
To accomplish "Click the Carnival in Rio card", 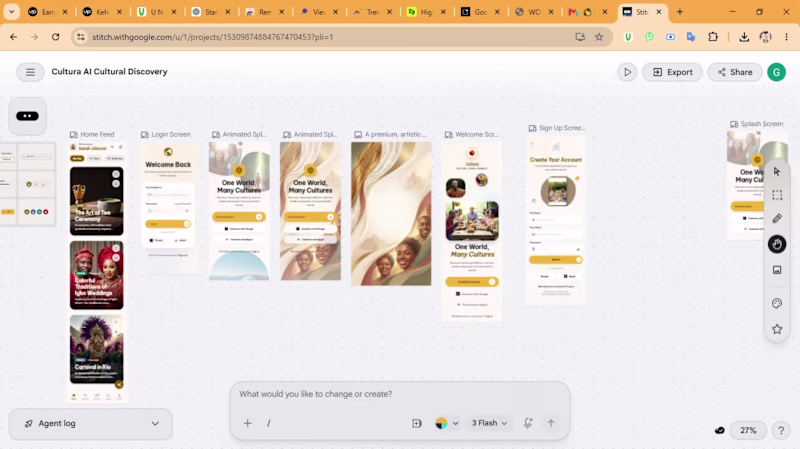I will (x=96, y=350).
